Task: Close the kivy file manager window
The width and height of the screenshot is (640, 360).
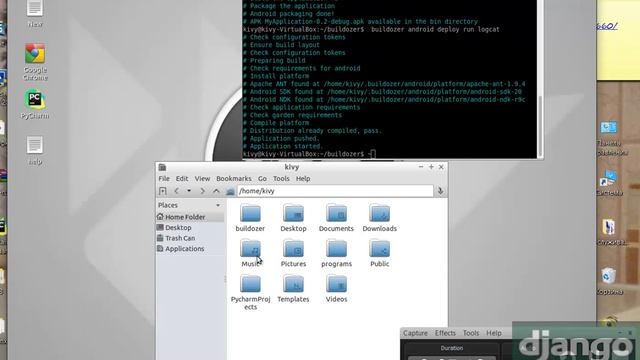Action: 441,167
